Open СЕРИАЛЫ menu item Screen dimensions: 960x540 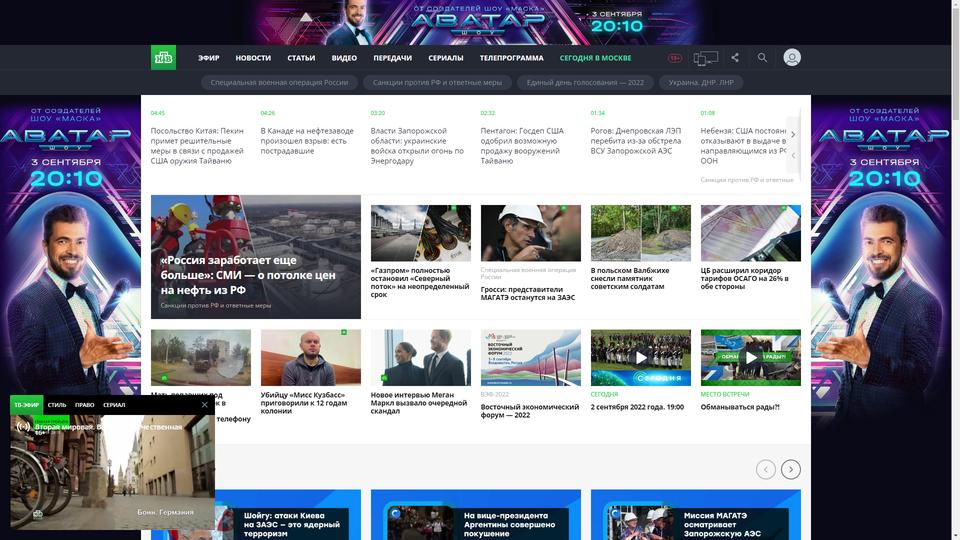point(446,58)
